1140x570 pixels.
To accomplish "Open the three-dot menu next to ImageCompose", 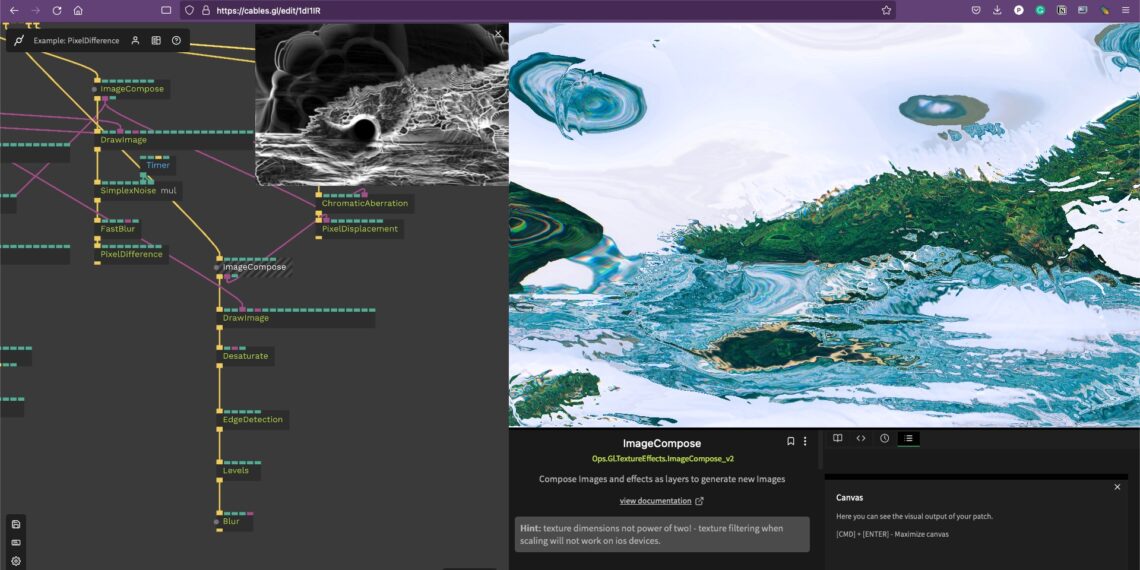I will click(805, 441).
